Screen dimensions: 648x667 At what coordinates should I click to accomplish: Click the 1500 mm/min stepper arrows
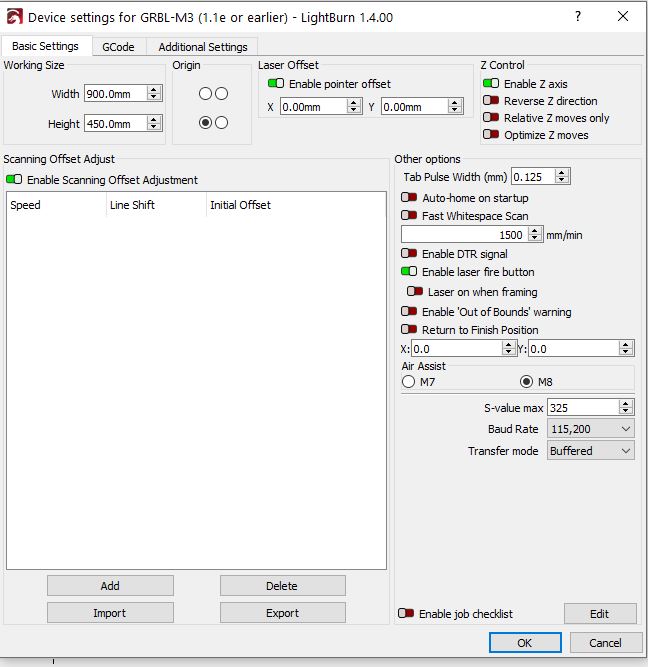[x=535, y=234]
